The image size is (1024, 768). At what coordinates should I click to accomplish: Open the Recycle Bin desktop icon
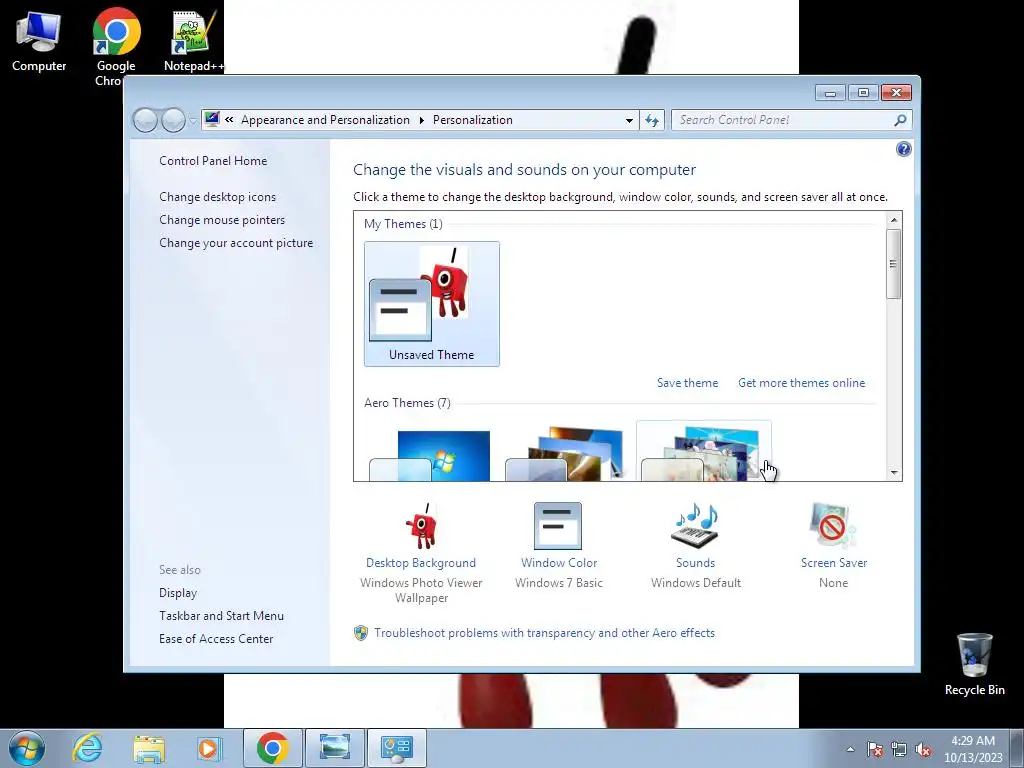(974, 665)
